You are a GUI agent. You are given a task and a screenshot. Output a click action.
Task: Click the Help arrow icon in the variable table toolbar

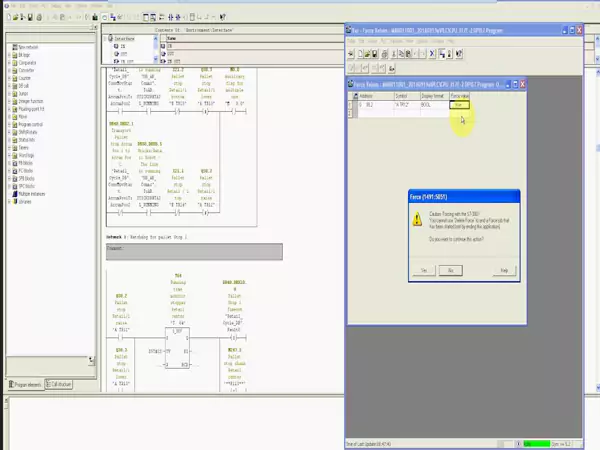click(459, 54)
